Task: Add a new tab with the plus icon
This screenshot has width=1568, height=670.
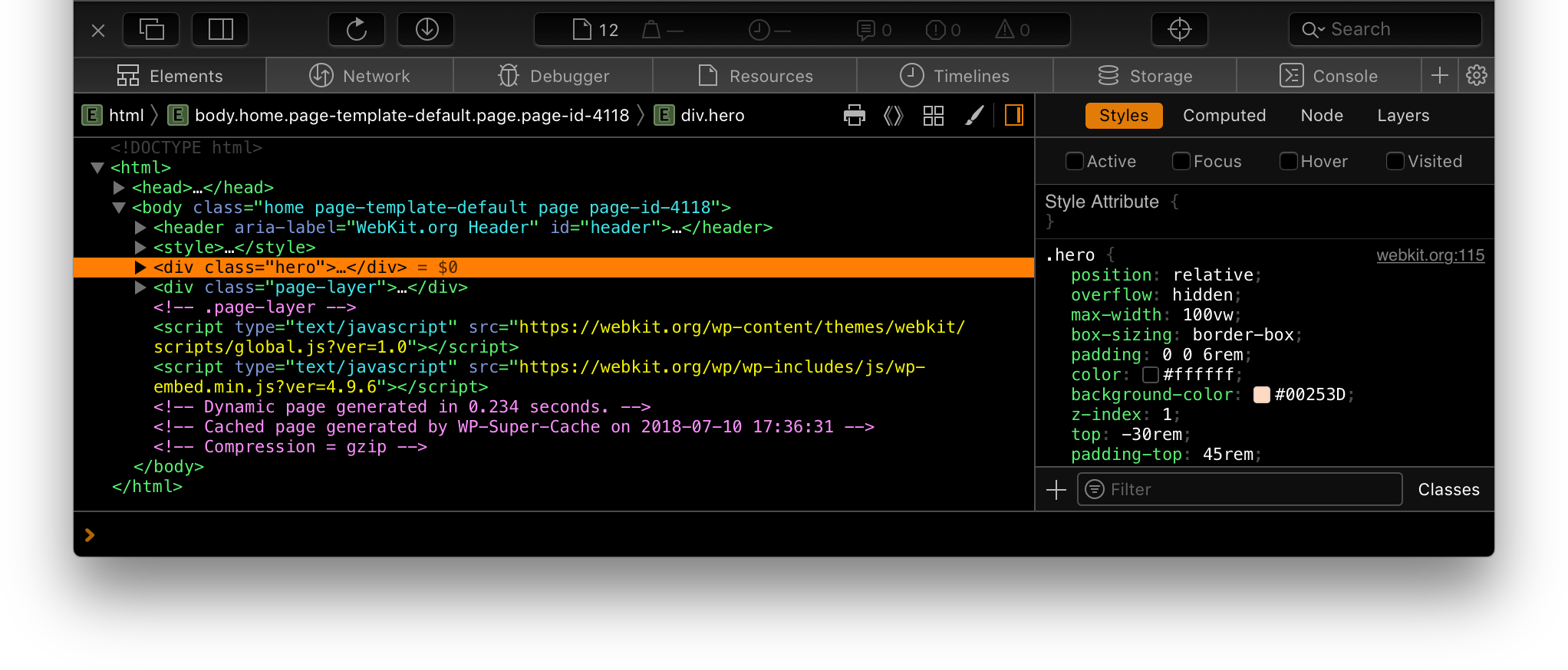Action: [1440, 76]
